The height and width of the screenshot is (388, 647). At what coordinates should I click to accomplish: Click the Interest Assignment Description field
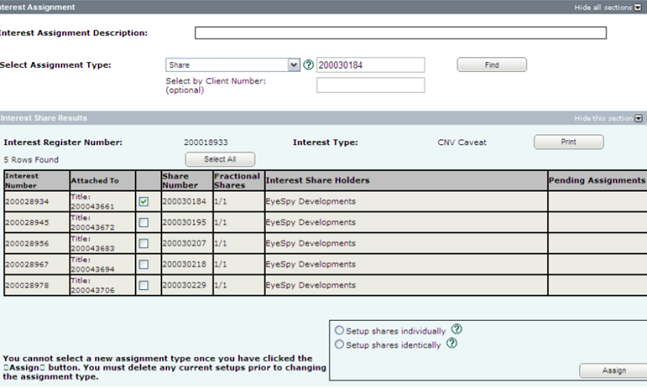(x=401, y=33)
